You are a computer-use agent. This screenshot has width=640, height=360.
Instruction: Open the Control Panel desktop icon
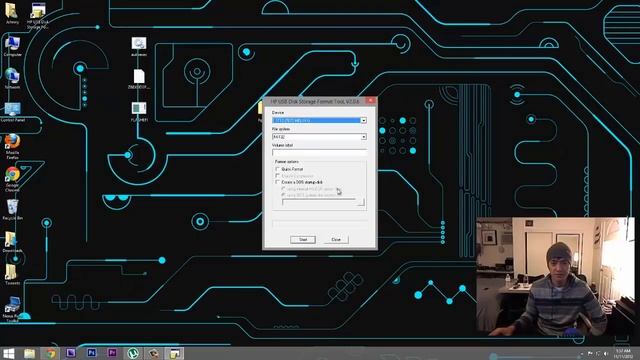click(x=13, y=112)
